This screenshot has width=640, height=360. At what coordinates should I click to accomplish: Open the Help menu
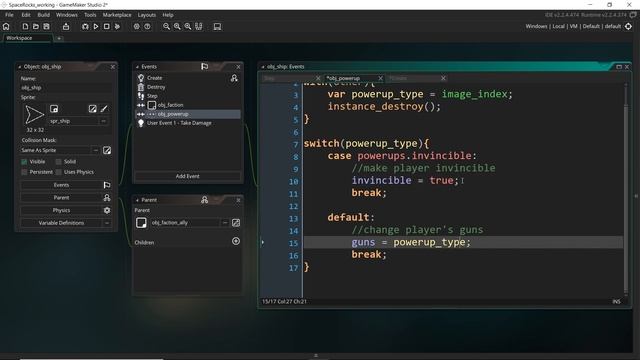[x=168, y=15]
